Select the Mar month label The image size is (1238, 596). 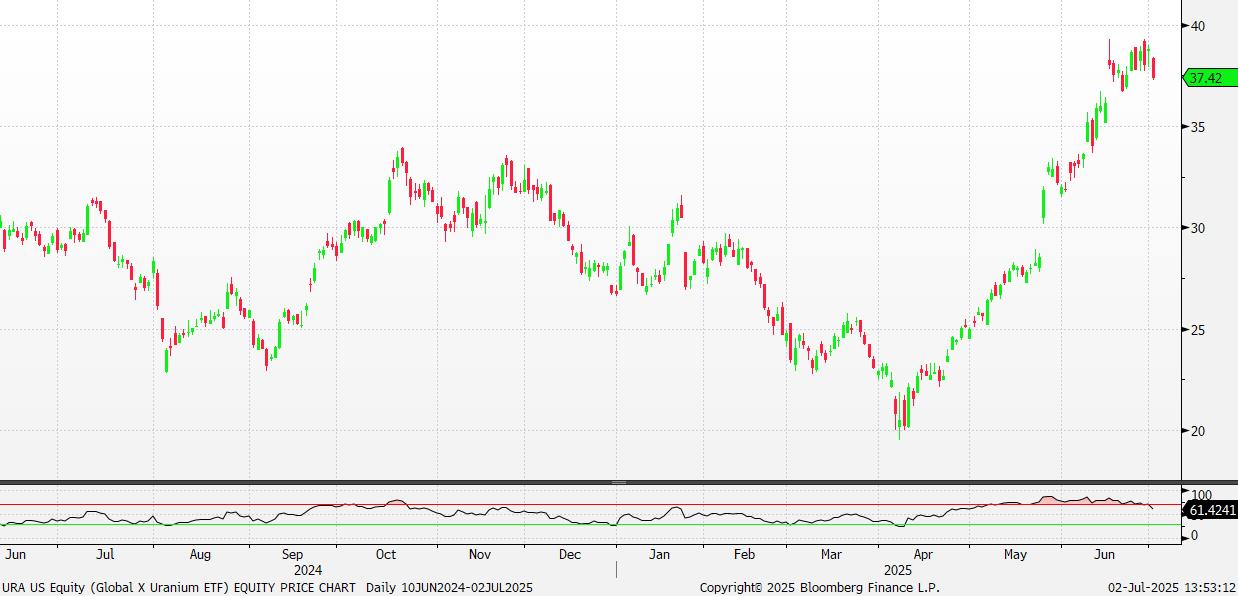pos(831,554)
